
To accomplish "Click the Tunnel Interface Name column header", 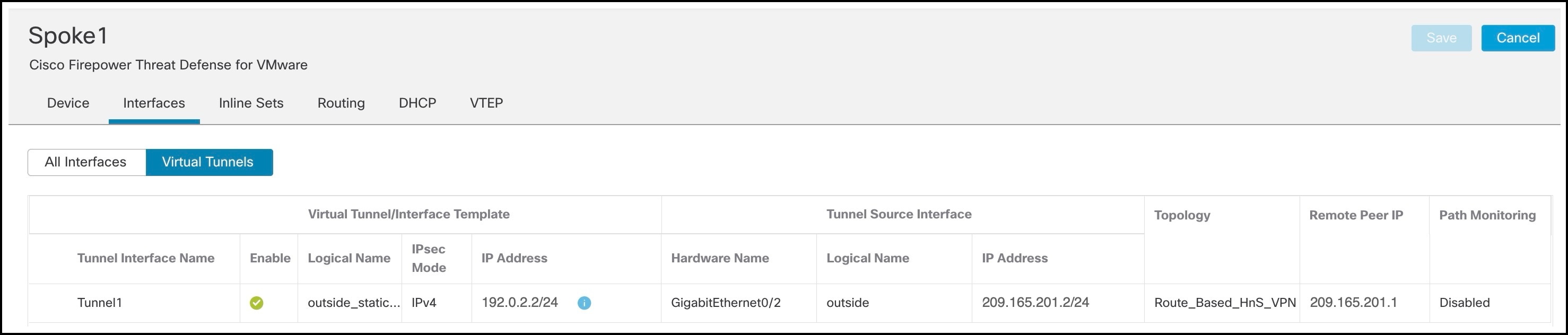I will (145, 258).
